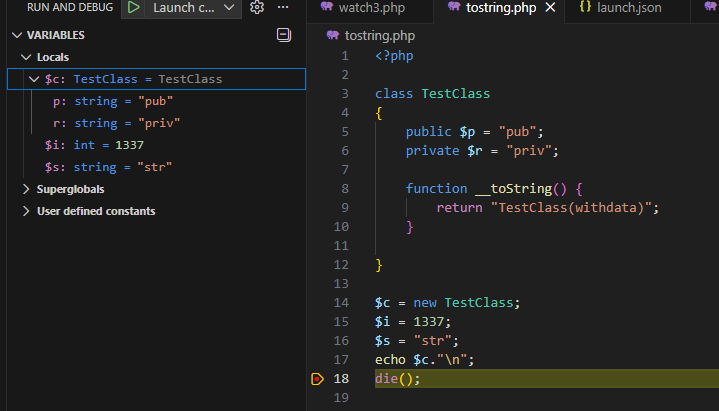Open launch.json via the gear icon
719x411 pixels.
click(x=257, y=8)
